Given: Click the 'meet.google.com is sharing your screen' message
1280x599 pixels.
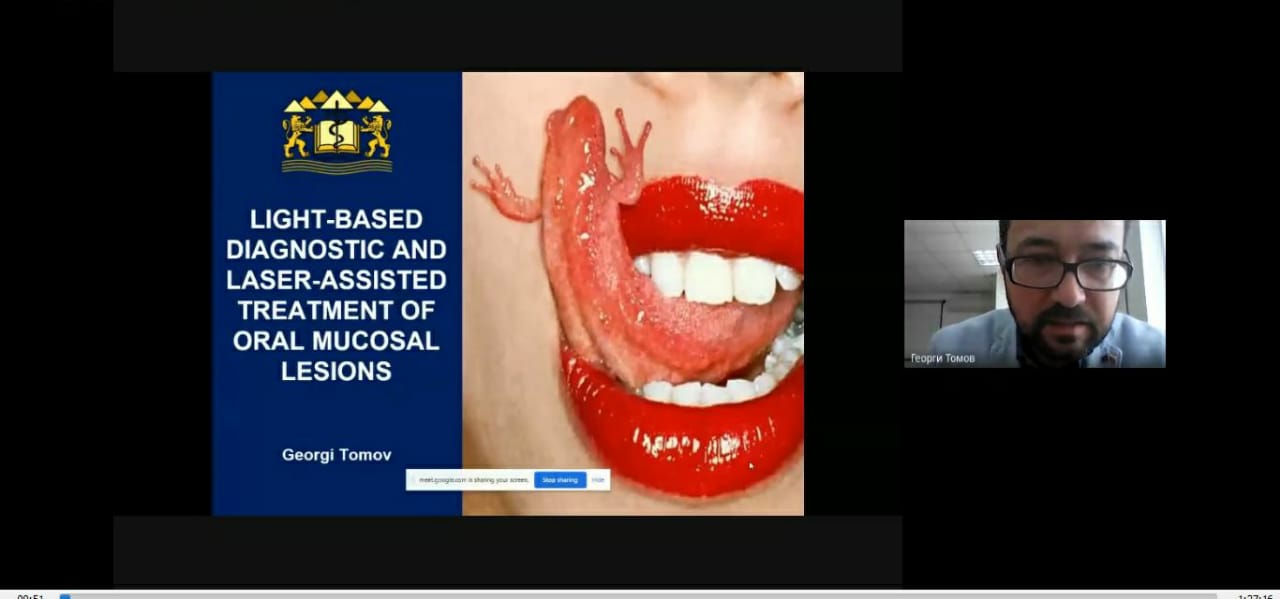Looking at the screenshot, I should point(473,480).
